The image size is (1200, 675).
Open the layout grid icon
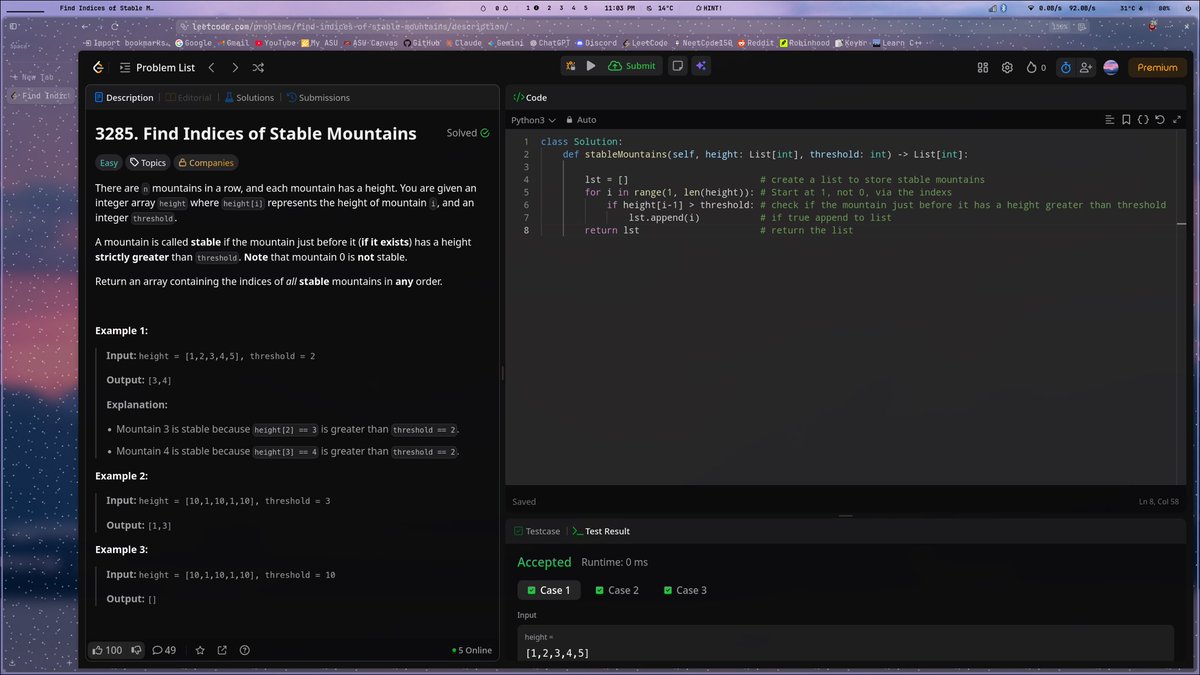click(x=983, y=67)
